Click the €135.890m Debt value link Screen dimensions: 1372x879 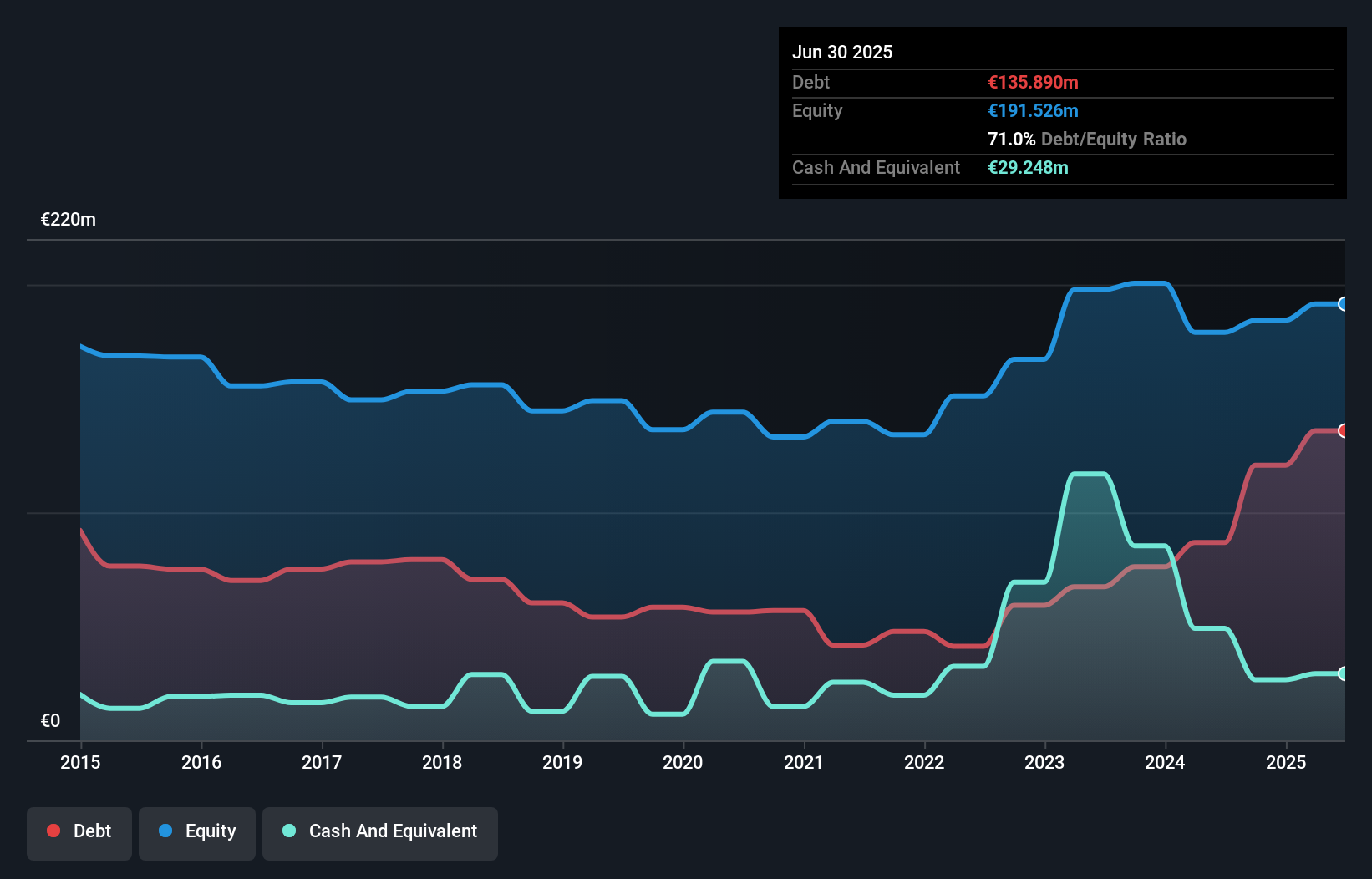tap(1033, 82)
